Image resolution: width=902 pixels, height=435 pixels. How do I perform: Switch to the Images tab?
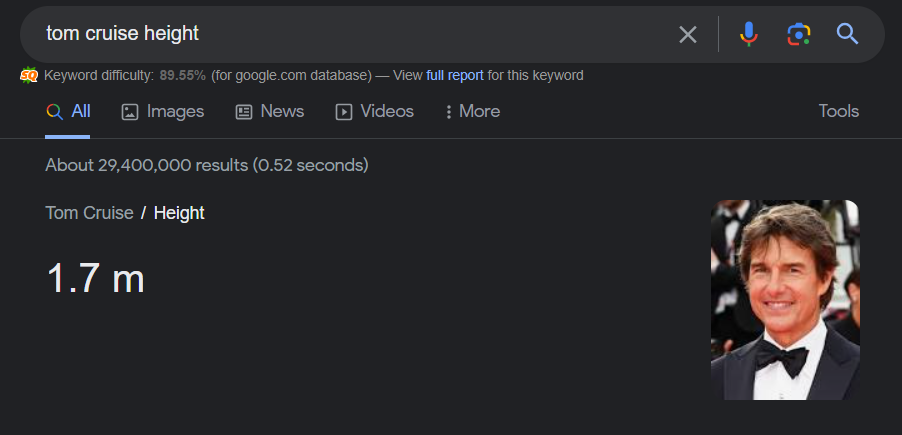point(162,111)
